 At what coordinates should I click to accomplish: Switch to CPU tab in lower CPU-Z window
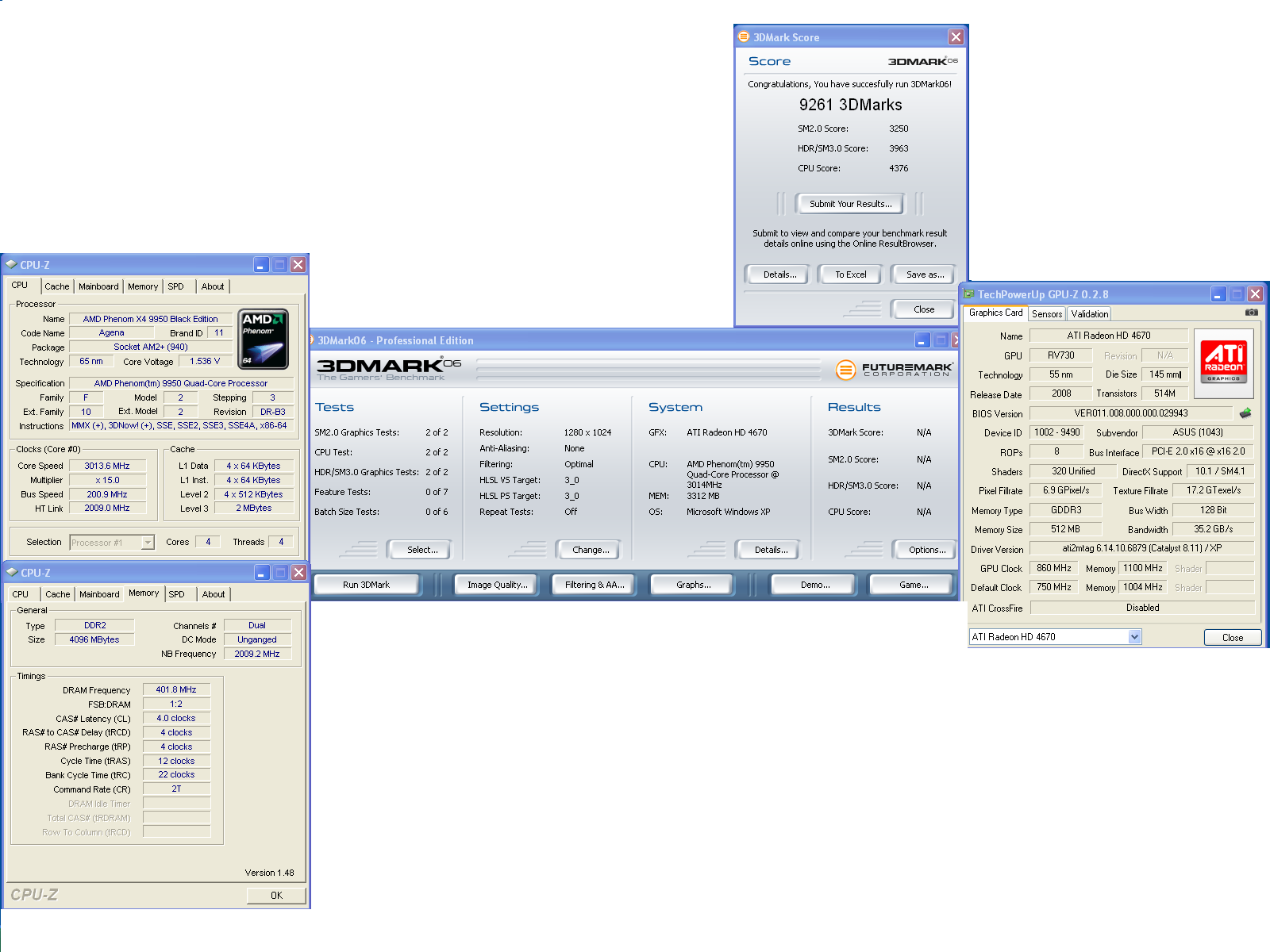coord(21,594)
